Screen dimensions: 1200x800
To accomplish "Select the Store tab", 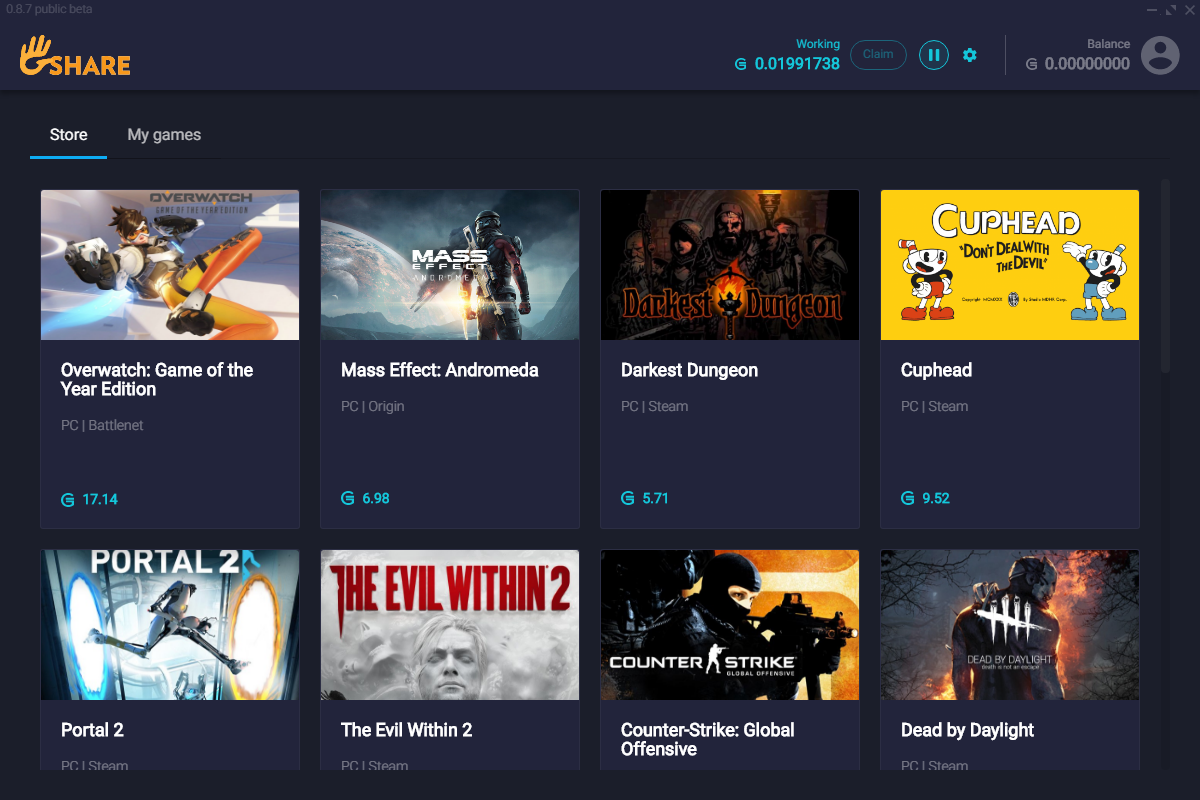I will 68,135.
